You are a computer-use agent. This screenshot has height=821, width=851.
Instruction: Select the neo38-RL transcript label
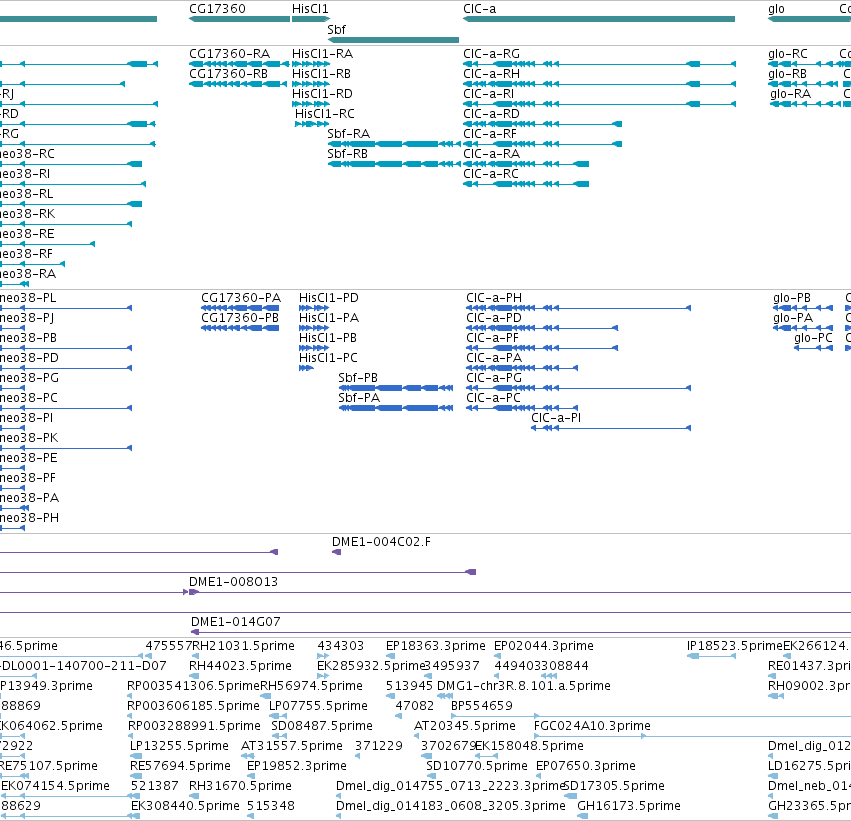pos(27,194)
